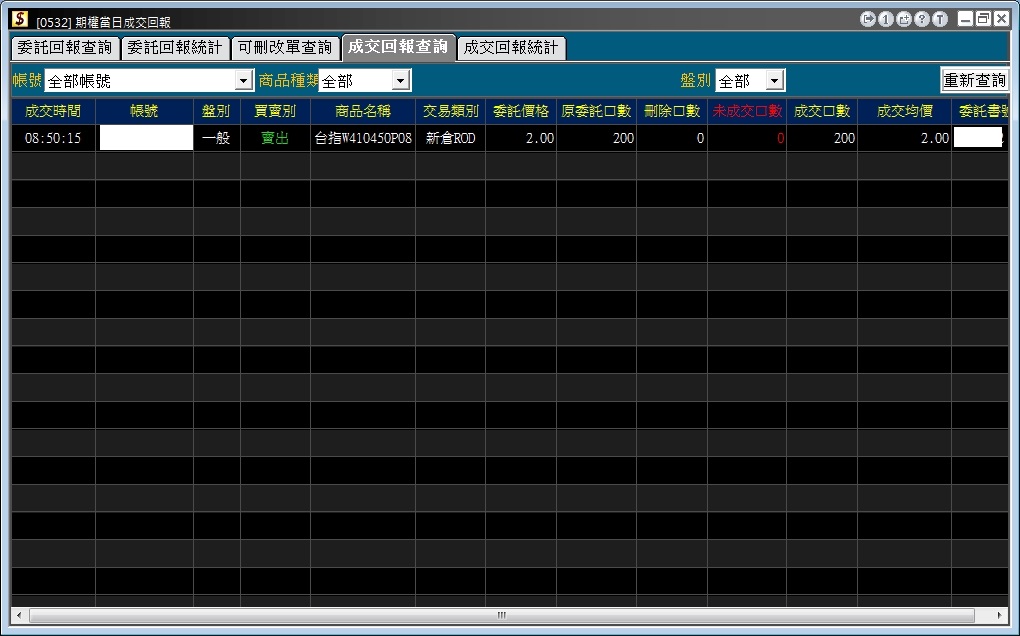The width and height of the screenshot is (1020, 636).
Task: Expand the 盤別 dropdown arrow
Action: 774,81
